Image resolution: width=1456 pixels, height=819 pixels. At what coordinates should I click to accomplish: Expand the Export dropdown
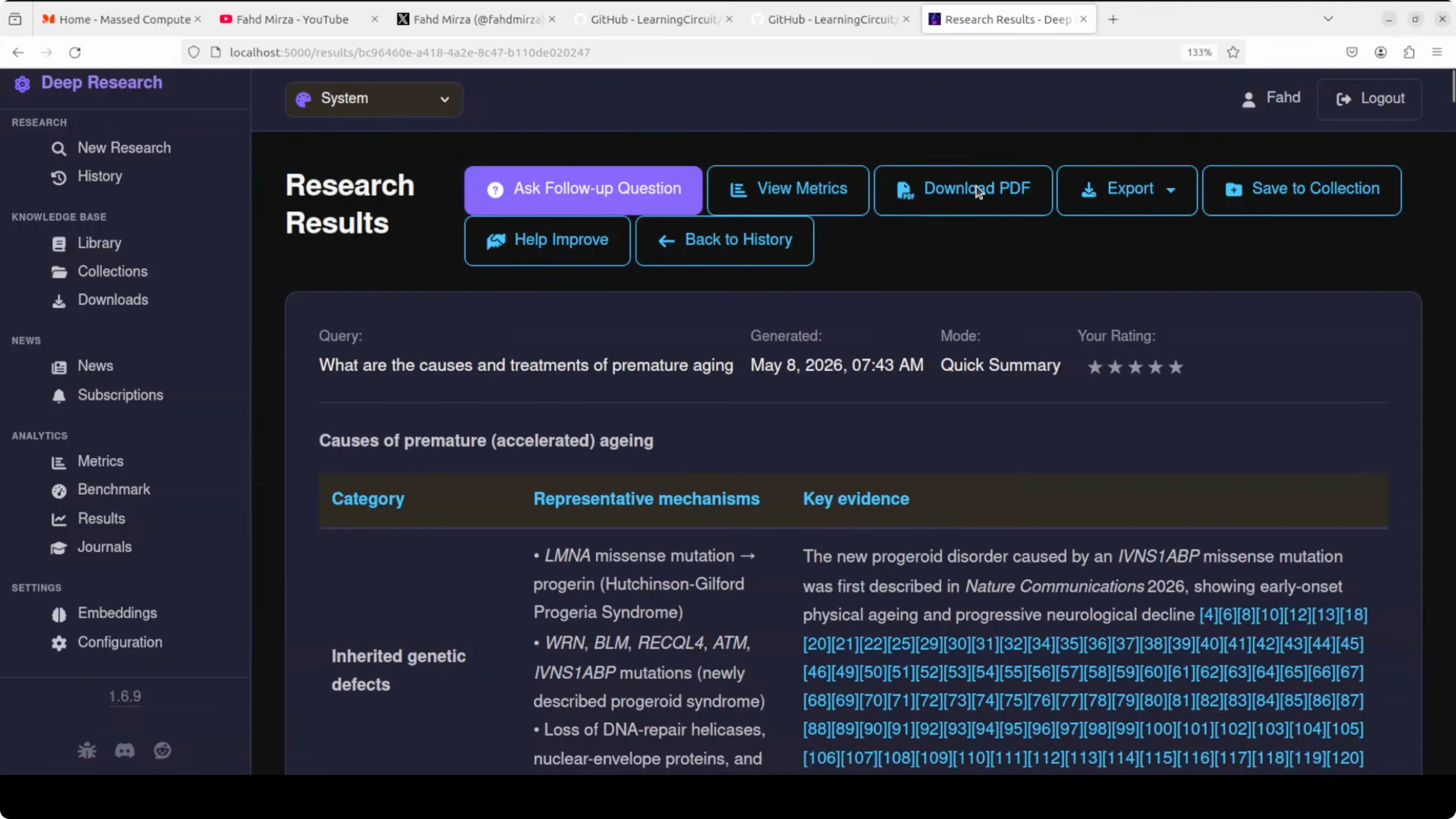click(1127, 190)
